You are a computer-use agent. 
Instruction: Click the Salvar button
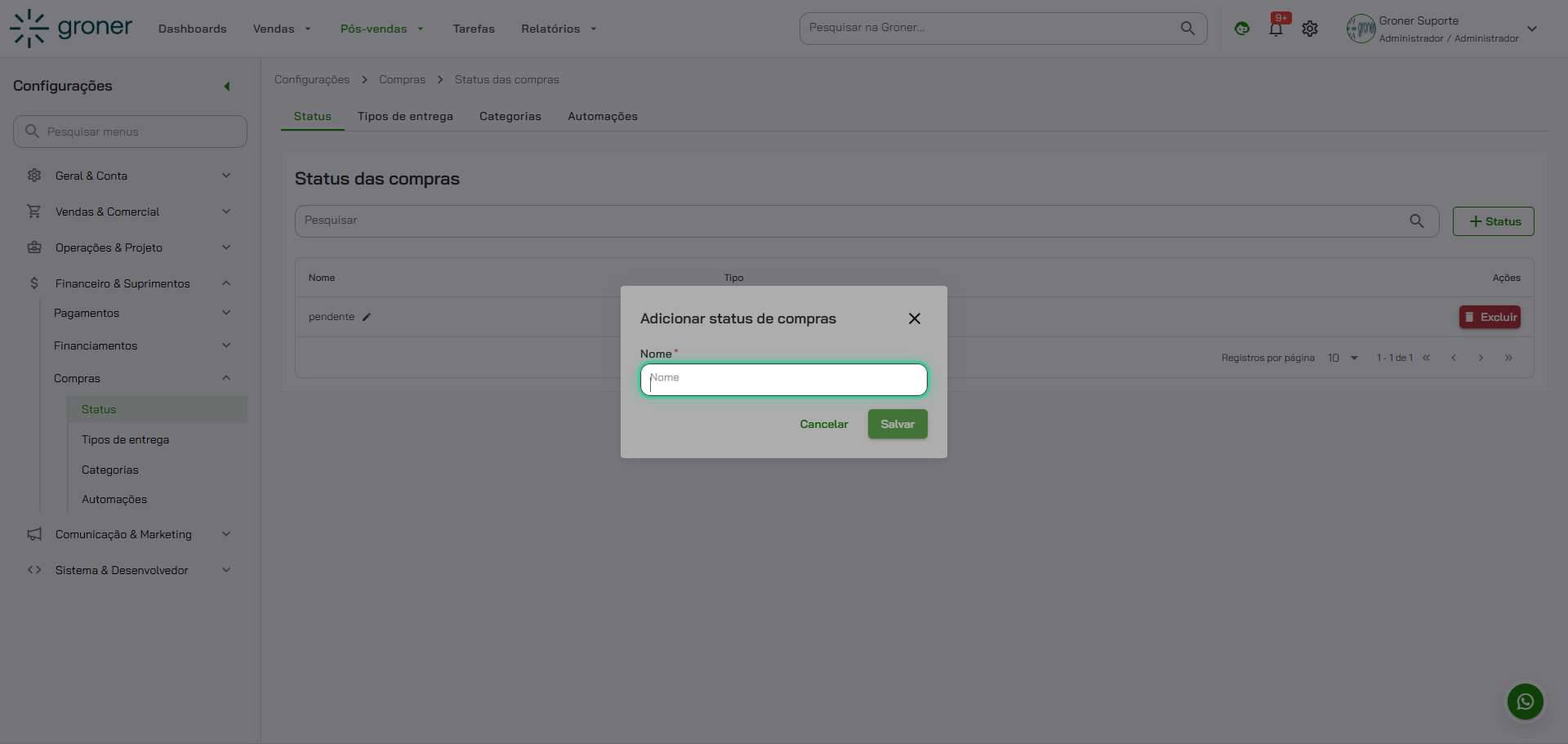(x=897, y=424)
